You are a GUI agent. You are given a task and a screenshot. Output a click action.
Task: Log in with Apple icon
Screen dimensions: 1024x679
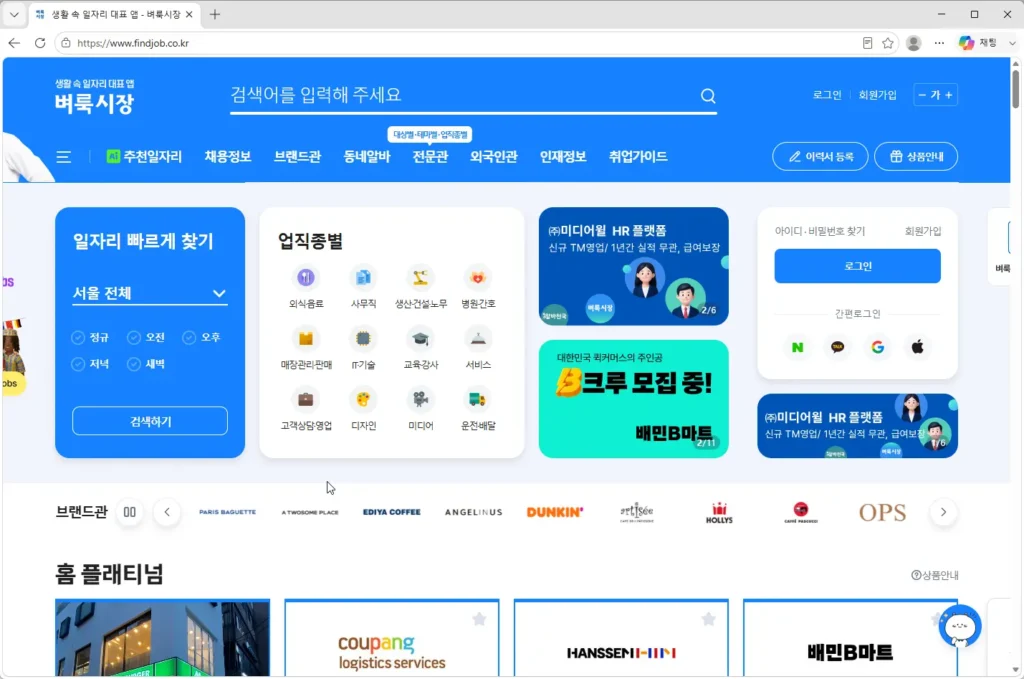coord(918,347)
